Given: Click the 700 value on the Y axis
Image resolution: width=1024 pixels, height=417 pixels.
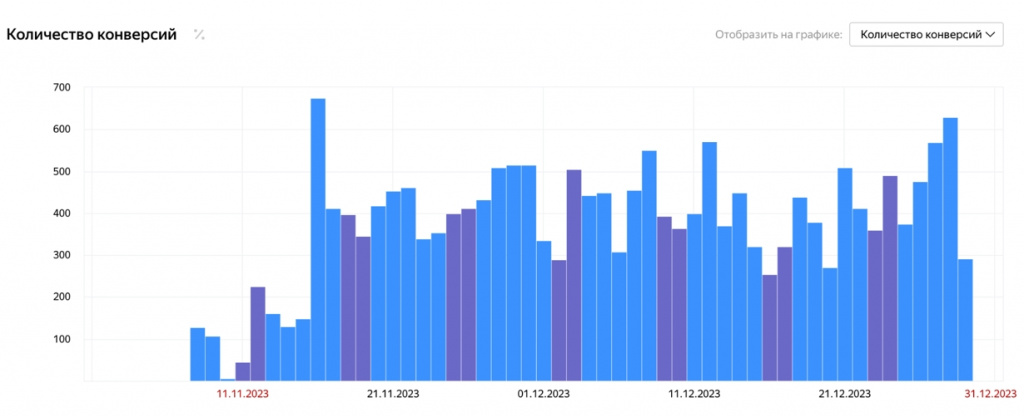Looking at the screenshot, I should coord(62,88).
